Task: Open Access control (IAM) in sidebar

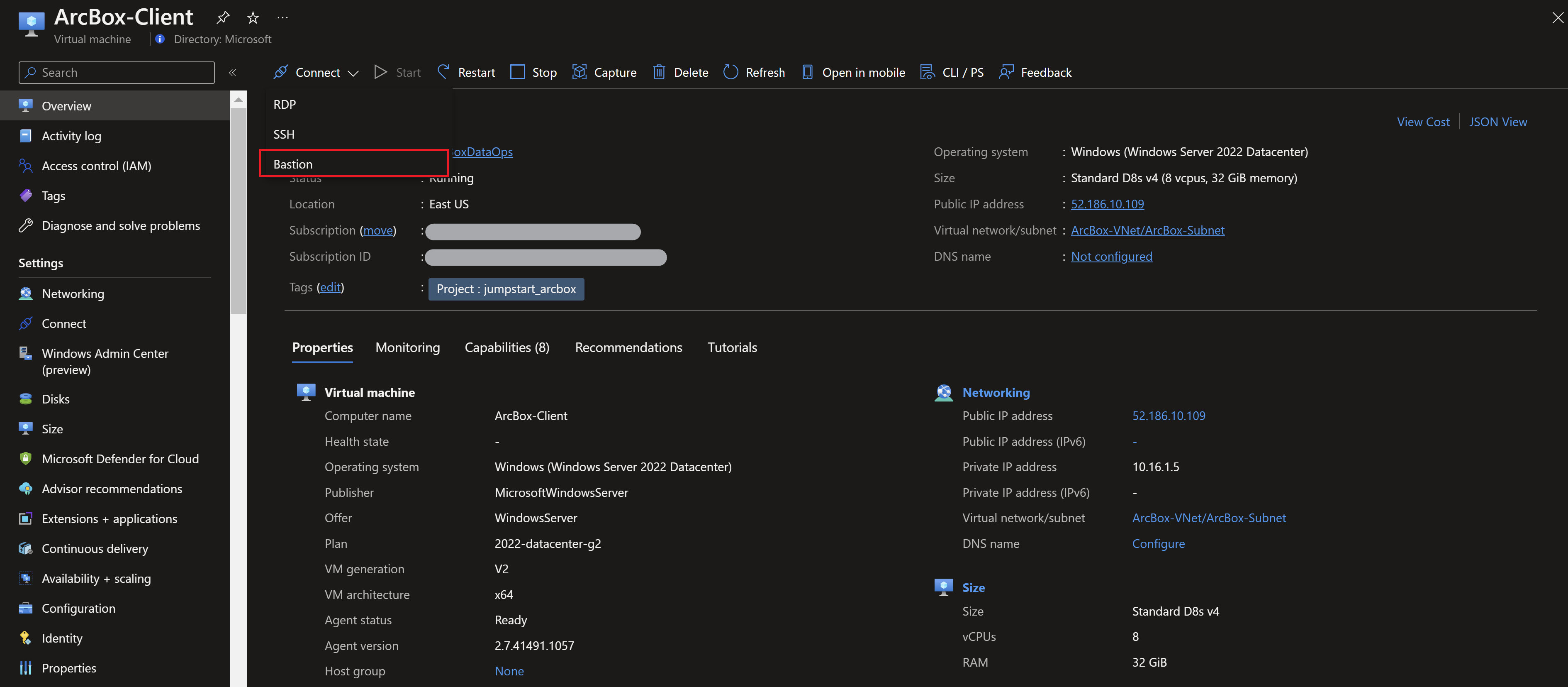Action: tap(115, 166)
